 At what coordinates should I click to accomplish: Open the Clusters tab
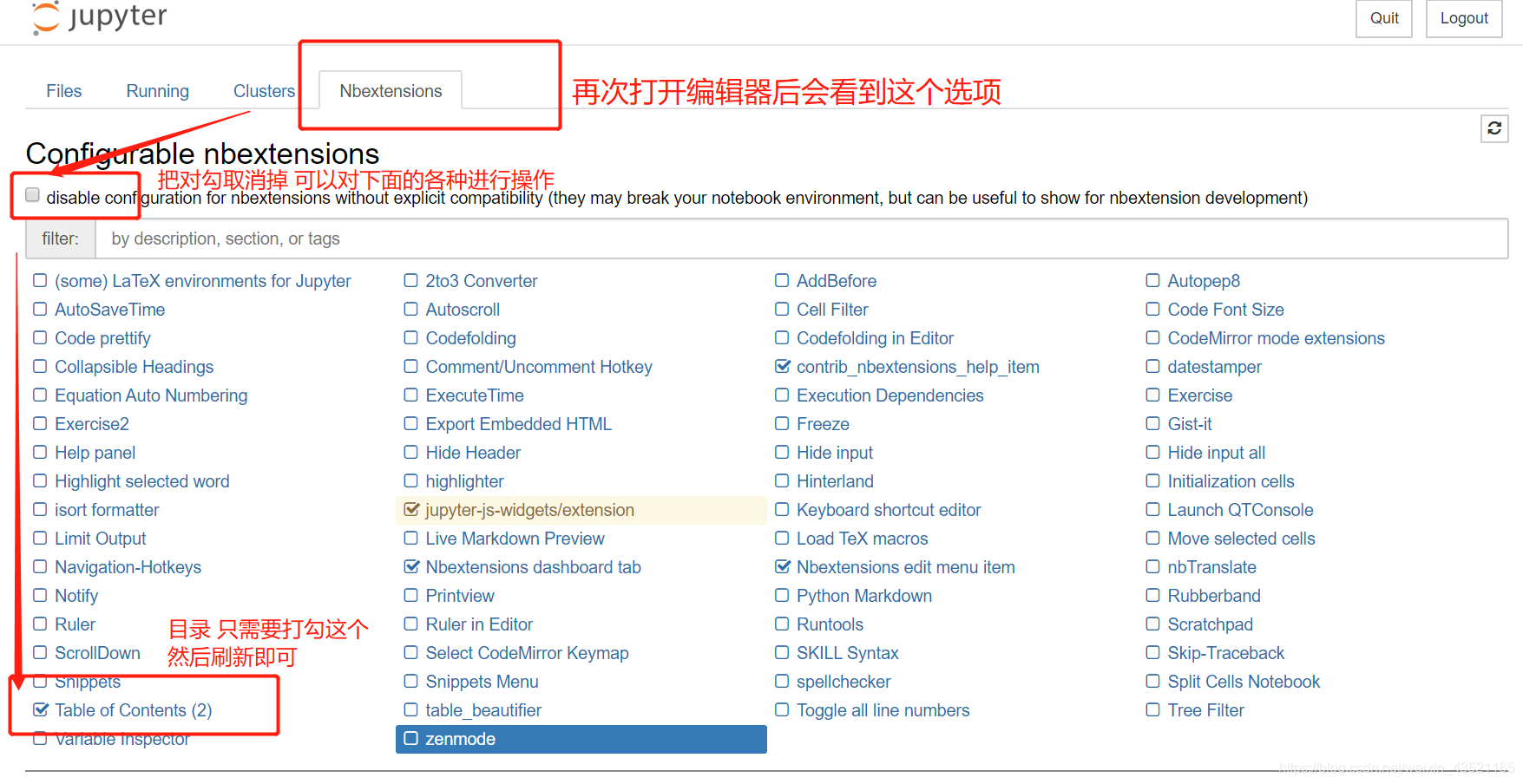pos(264,91)
